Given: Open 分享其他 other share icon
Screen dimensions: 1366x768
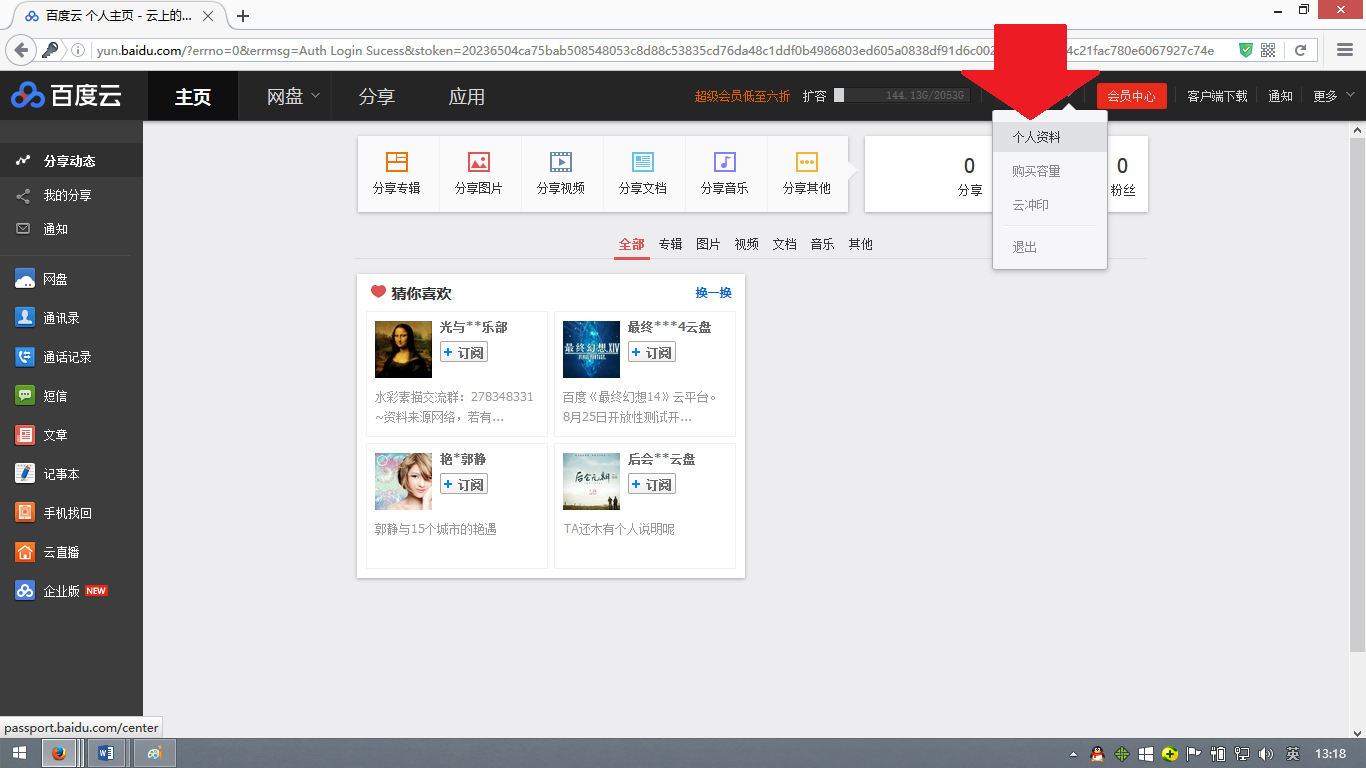Looking at the screenshot, I should 807,173.
